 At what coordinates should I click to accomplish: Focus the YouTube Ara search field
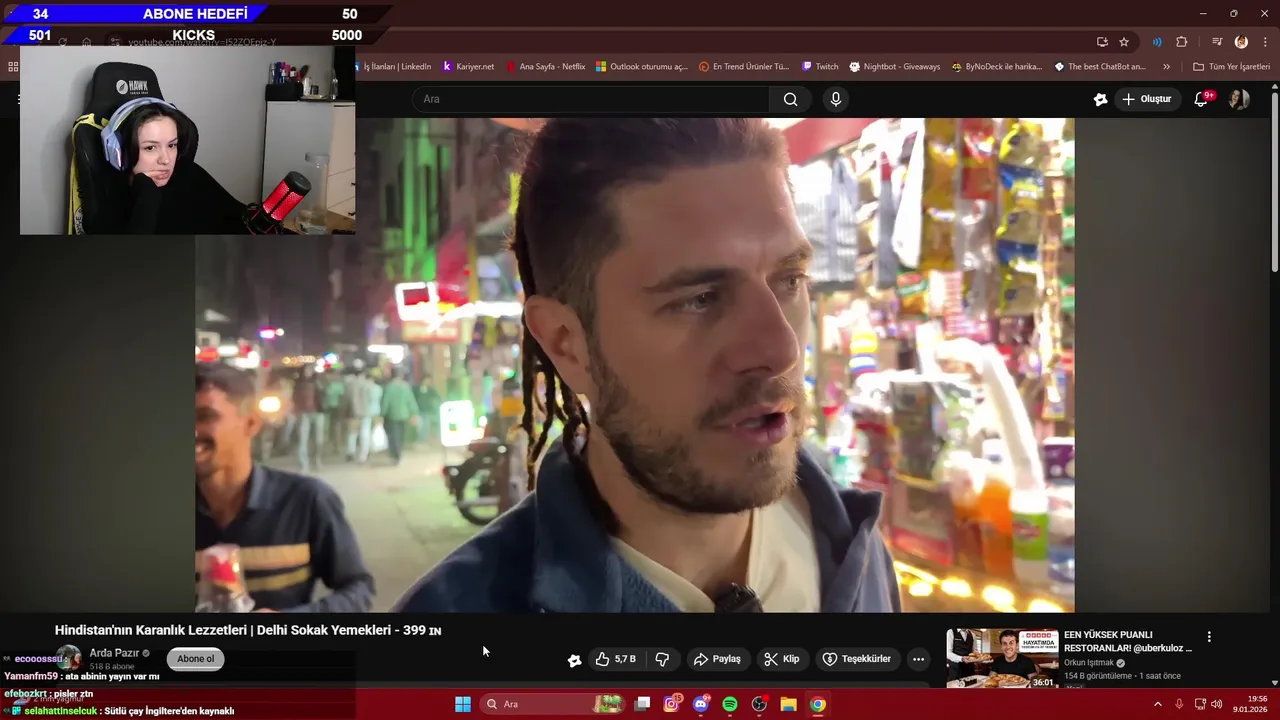pyautogui.click(x=590, y=99)
